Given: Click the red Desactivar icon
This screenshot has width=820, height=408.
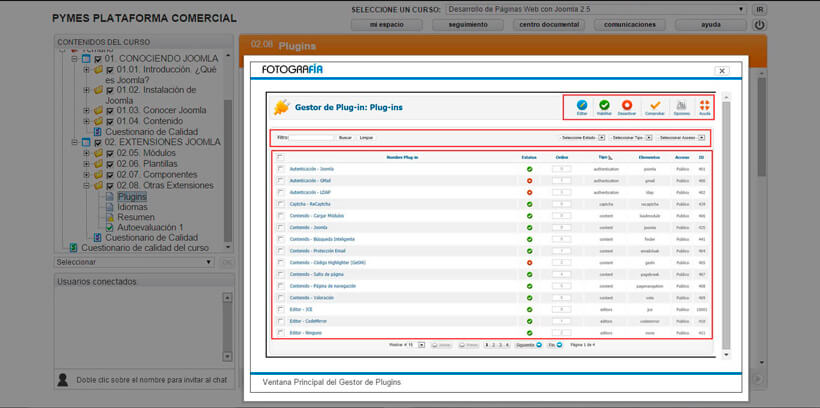Looking at the screenshot, I should click(x=627, y=105).
